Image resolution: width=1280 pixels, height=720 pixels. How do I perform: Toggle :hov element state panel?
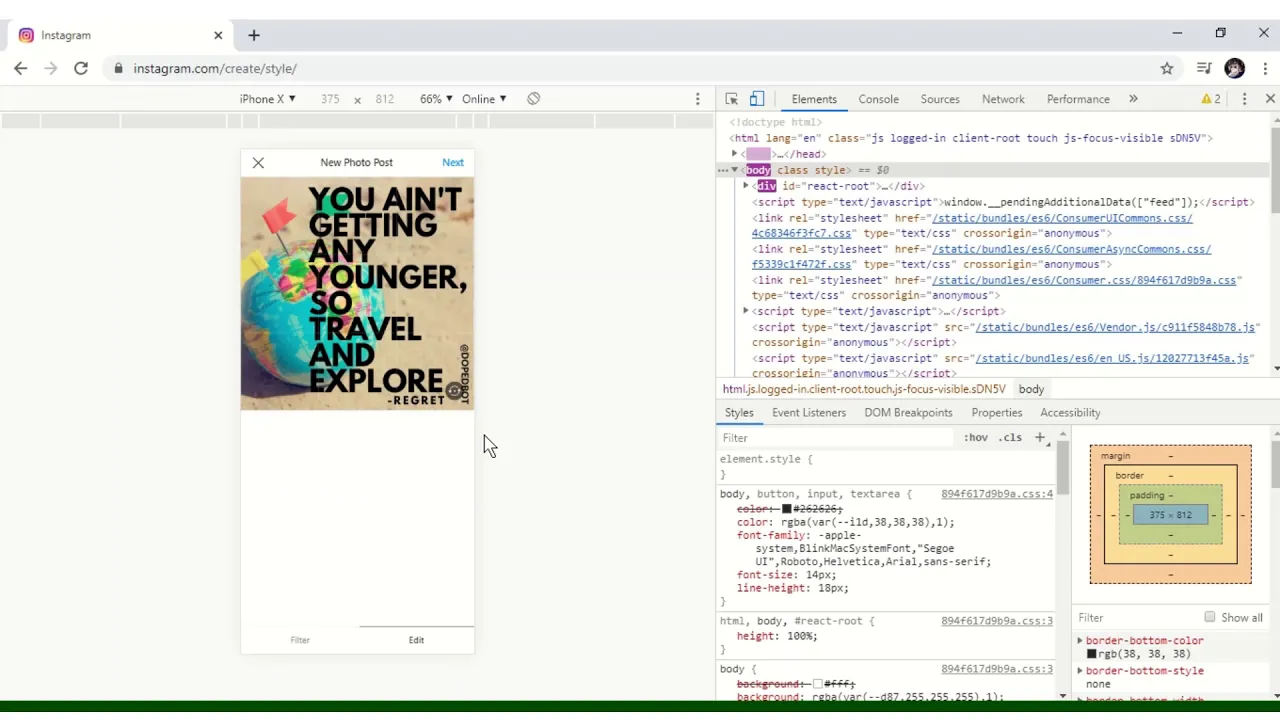pos(976,438)
